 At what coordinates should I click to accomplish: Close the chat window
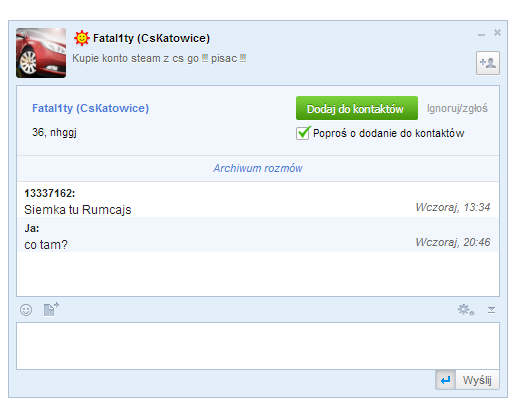pyautogui.click(x=497, y=33)
